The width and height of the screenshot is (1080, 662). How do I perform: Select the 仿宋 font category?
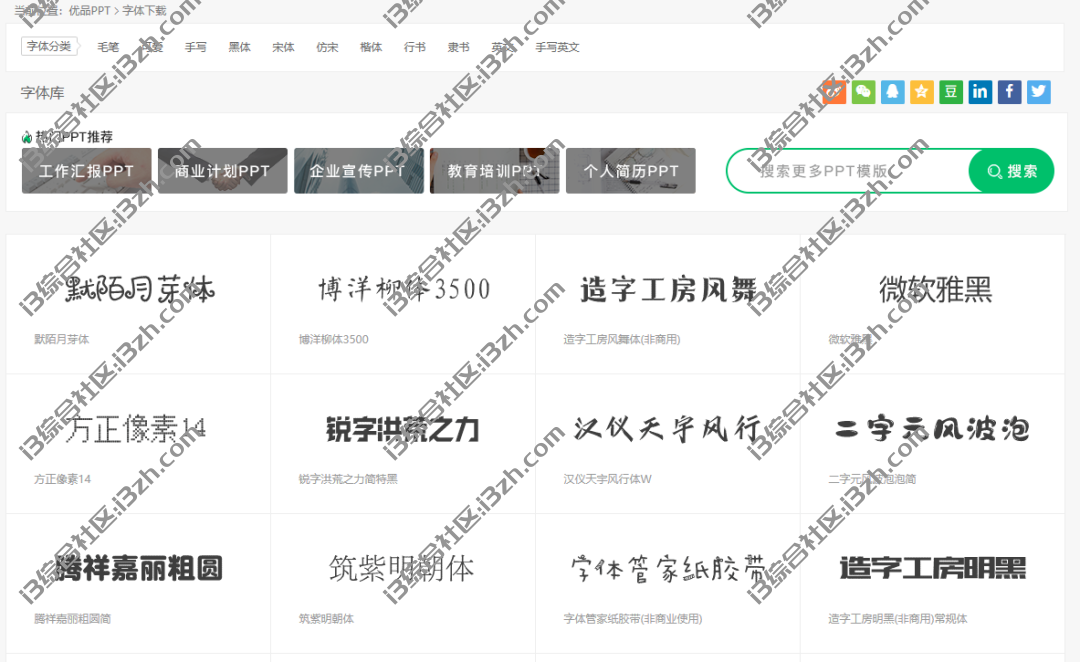click(x=327, y=47)
